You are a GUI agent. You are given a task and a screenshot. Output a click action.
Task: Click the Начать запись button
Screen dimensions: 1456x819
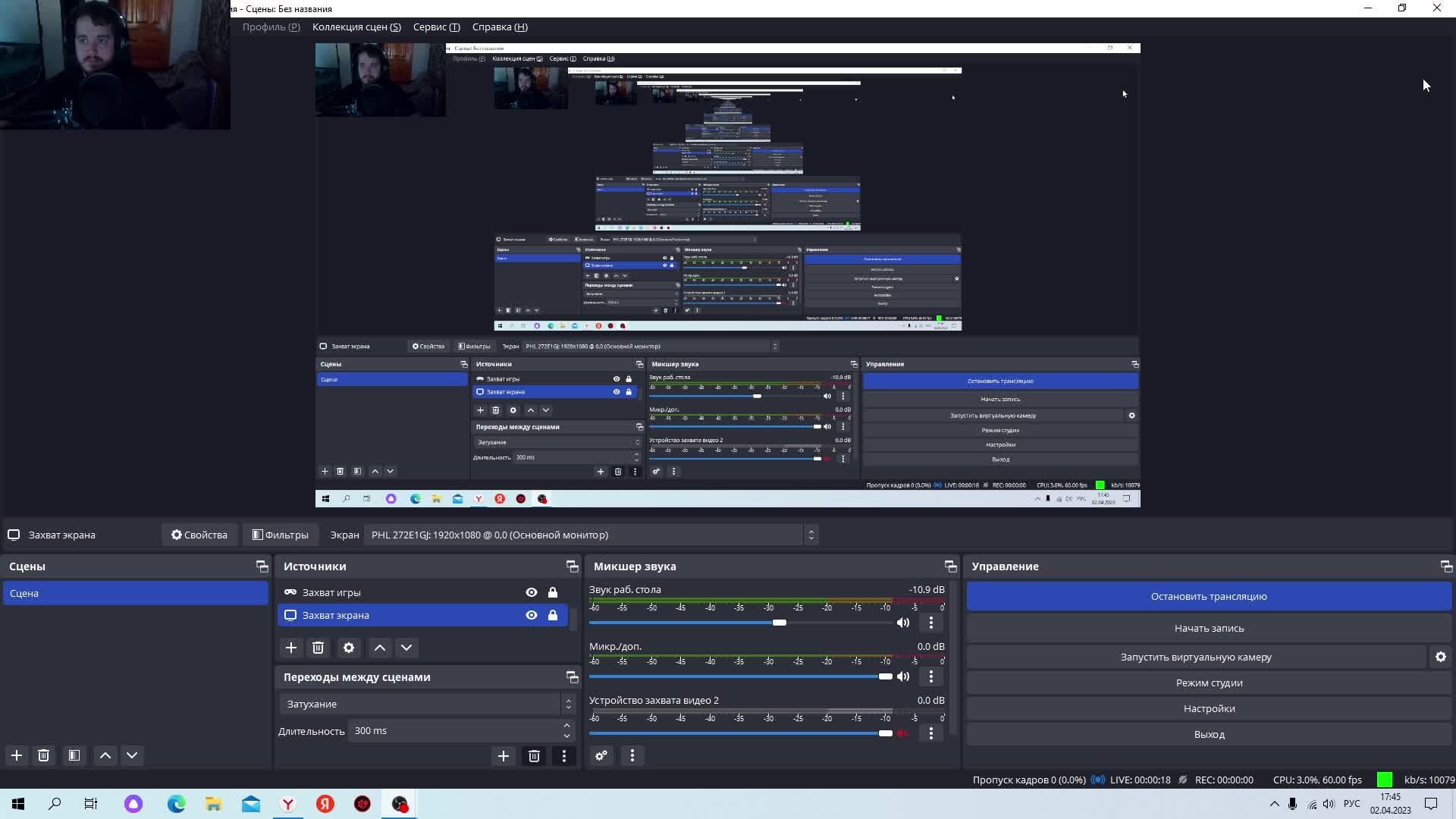point(1209,628)
